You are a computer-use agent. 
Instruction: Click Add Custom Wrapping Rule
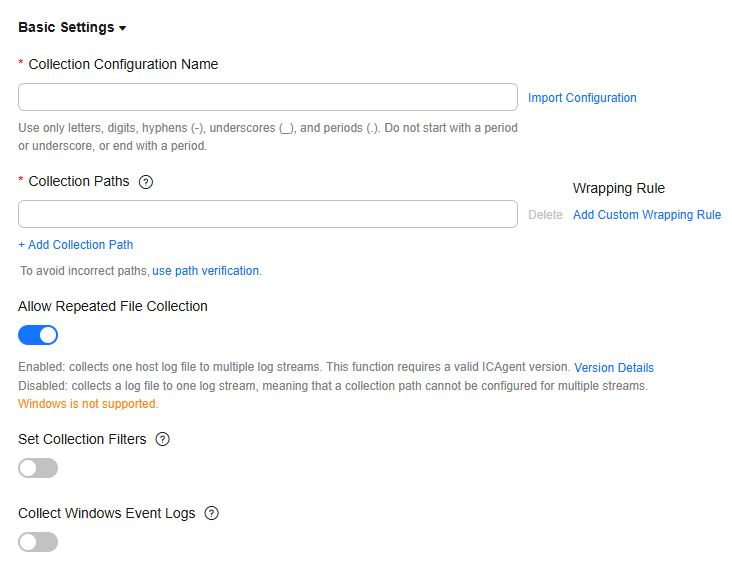click(x=647, y=215)
